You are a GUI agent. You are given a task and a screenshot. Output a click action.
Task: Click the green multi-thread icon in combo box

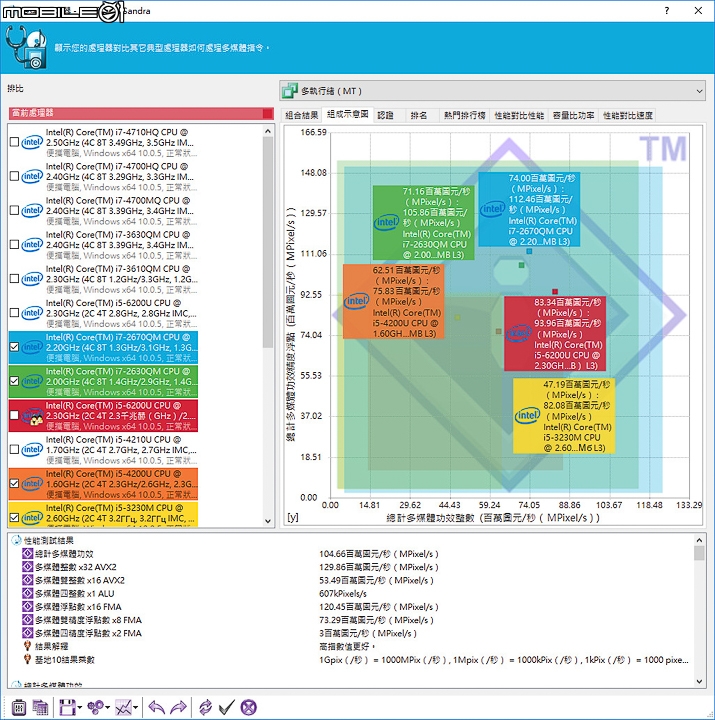290,91
